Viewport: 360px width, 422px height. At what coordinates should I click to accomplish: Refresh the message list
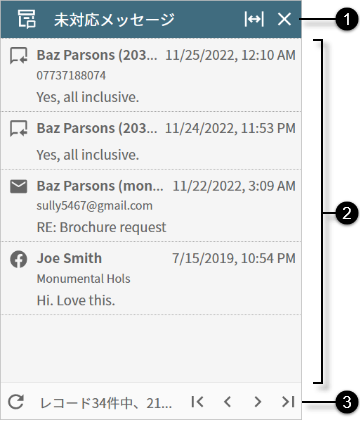coord(16,402)
